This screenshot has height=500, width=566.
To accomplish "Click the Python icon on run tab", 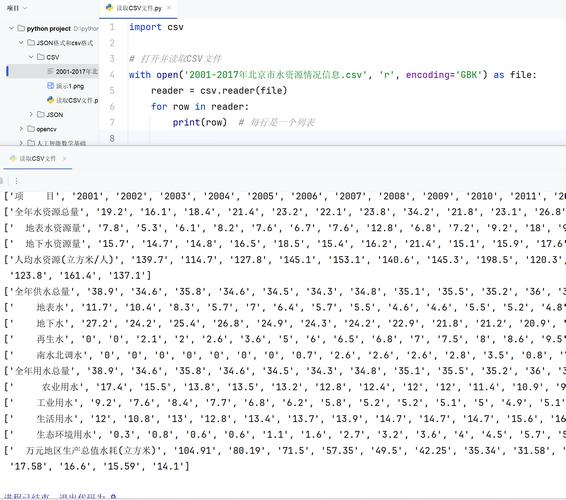I will 13,158.
